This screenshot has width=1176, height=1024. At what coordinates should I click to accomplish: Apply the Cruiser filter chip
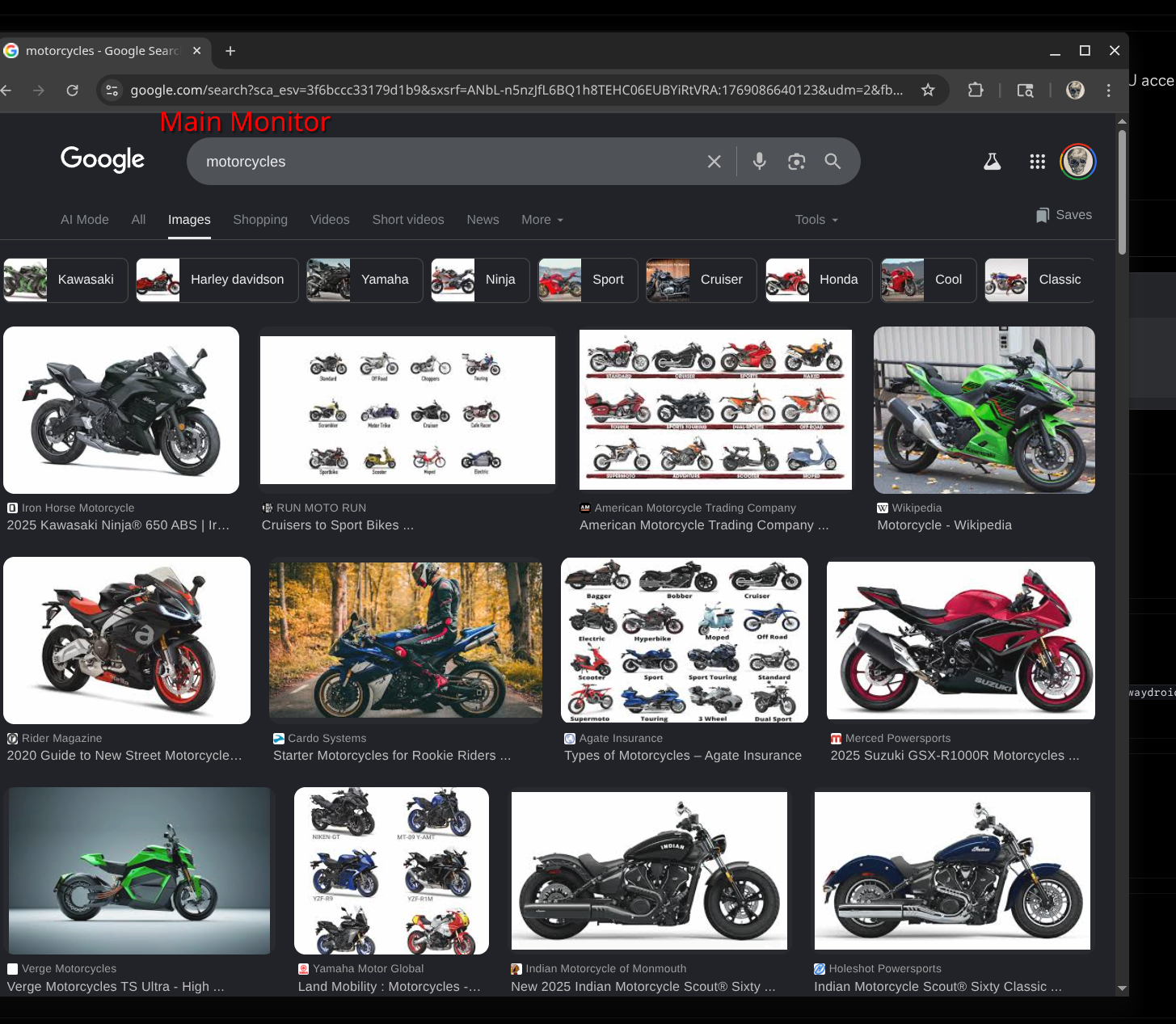702,280
